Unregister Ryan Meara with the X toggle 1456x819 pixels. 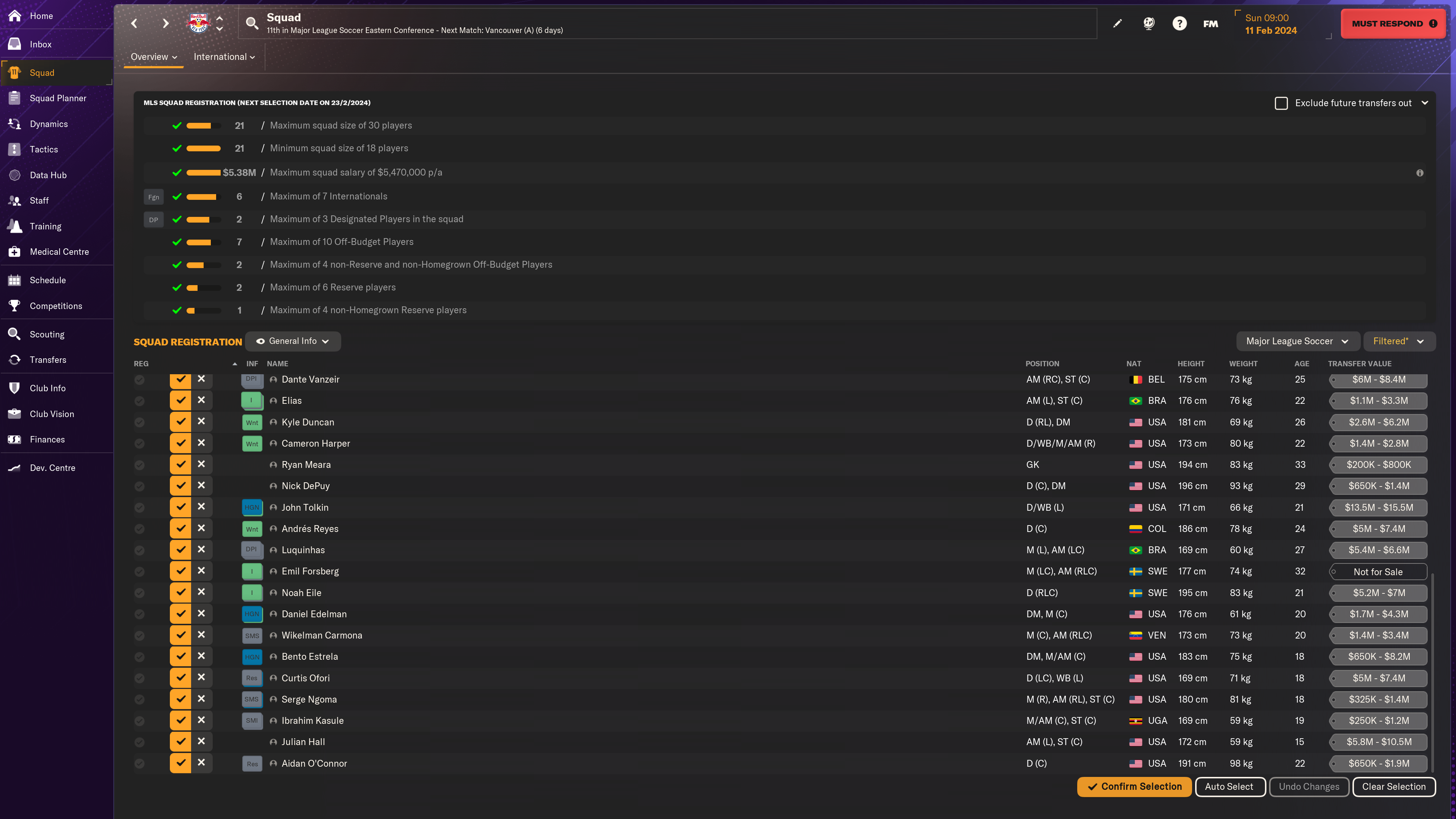pyautogui.click(x=201, y=464)
